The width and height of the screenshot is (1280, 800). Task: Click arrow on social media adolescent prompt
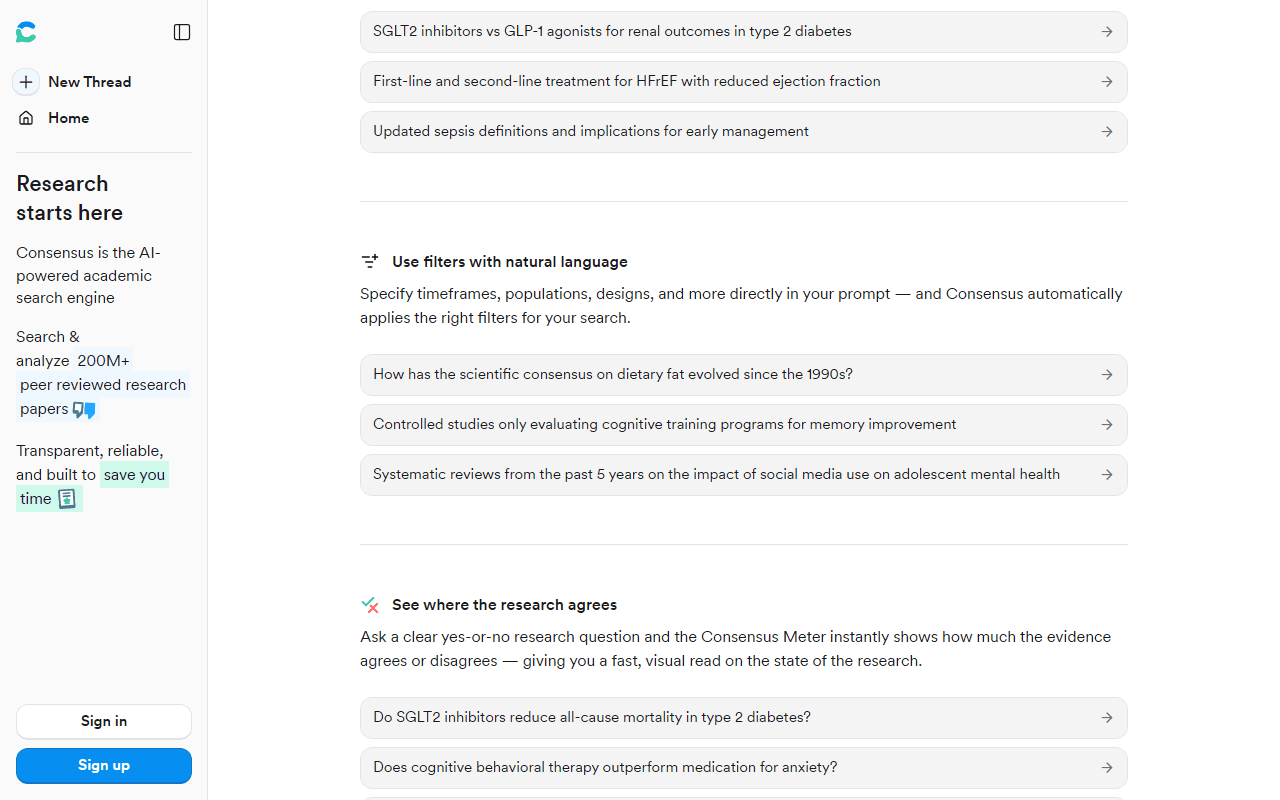click(1107, 474)
